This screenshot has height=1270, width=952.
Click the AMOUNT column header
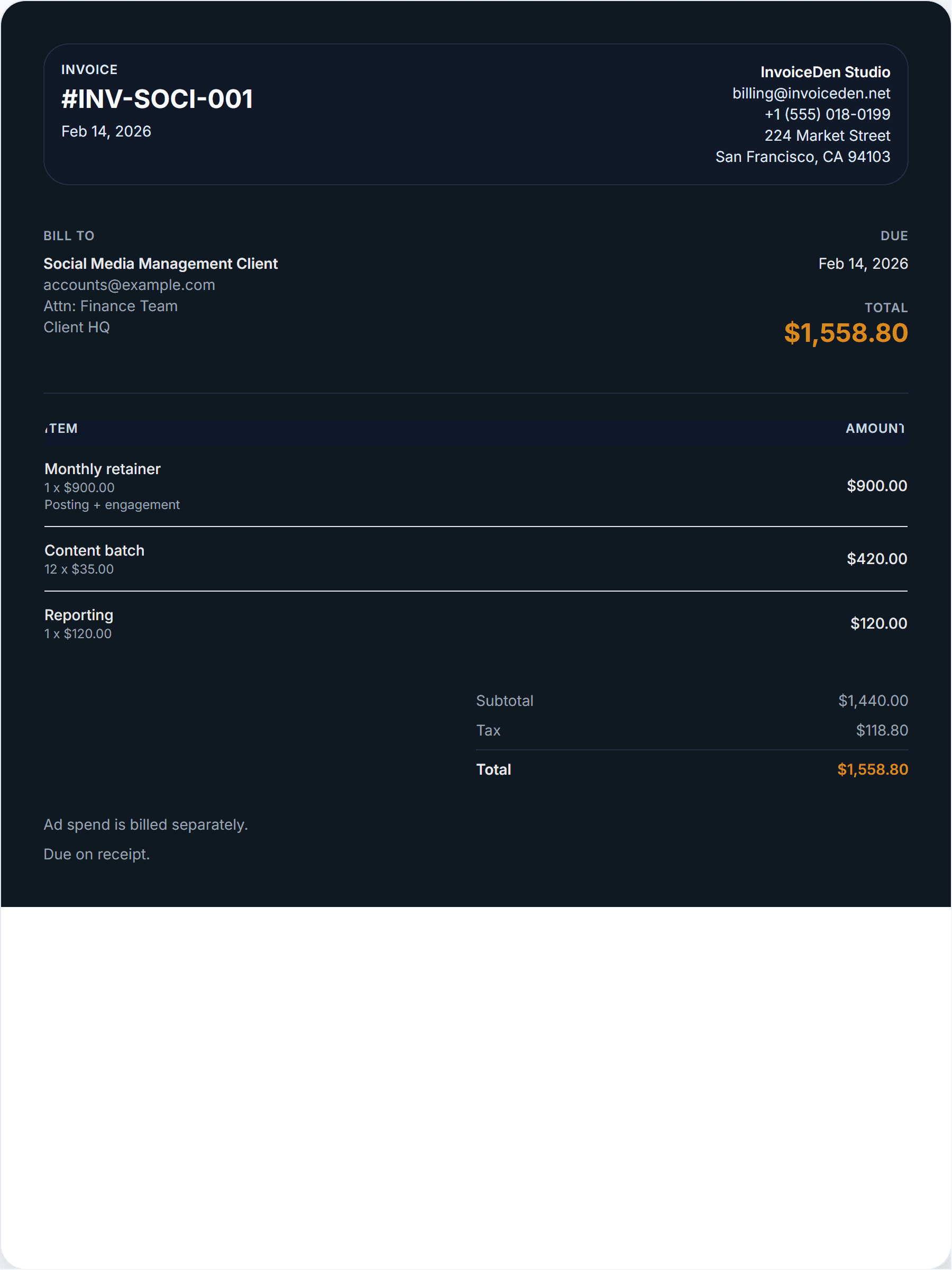tap(874, 428)
